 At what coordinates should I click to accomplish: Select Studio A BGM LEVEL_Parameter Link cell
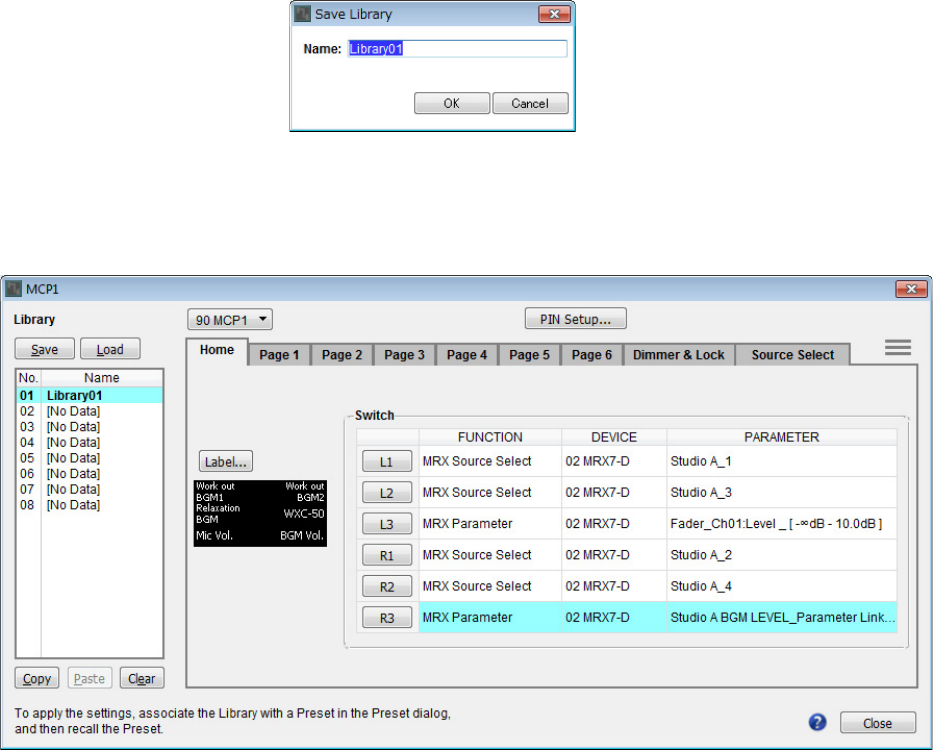click(x=781, y=617)
